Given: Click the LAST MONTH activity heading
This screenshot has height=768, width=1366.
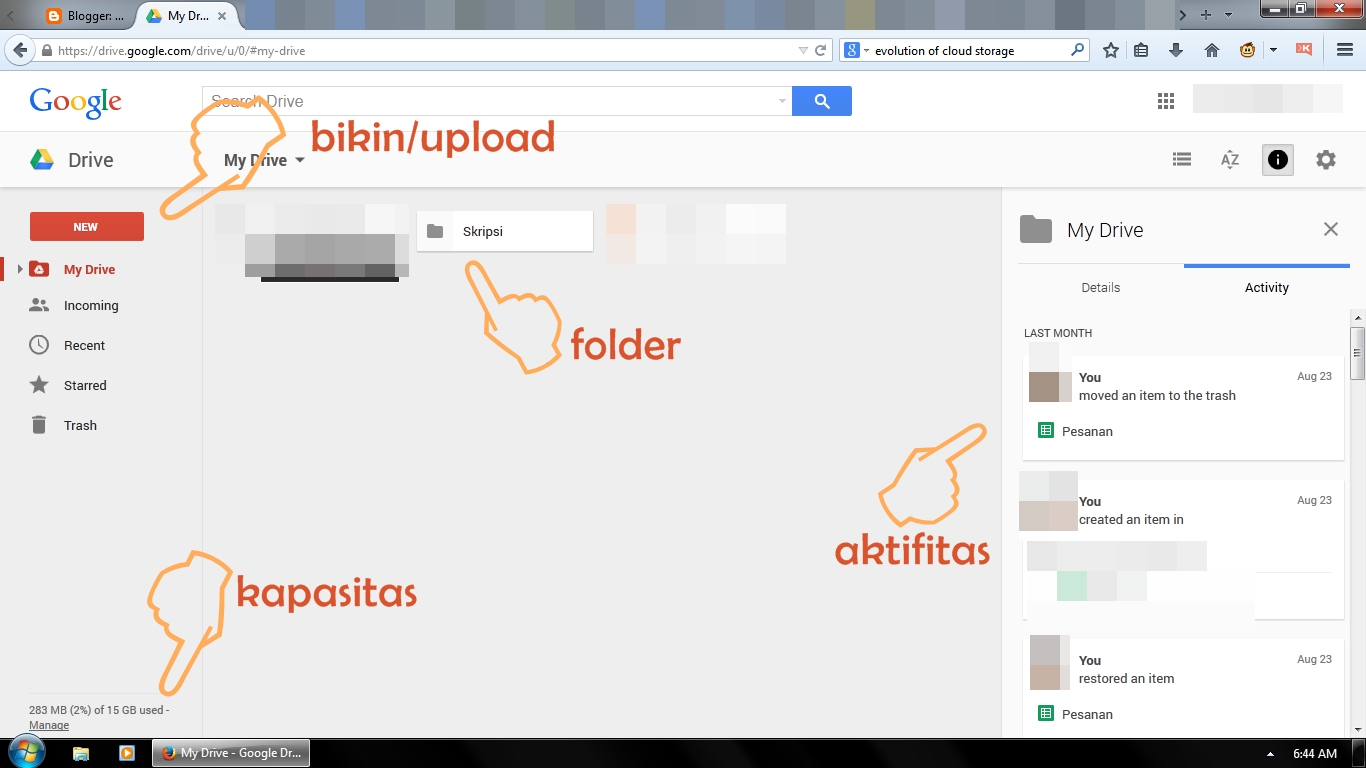Looking at the screenshot, I should tap(1058, 333).
